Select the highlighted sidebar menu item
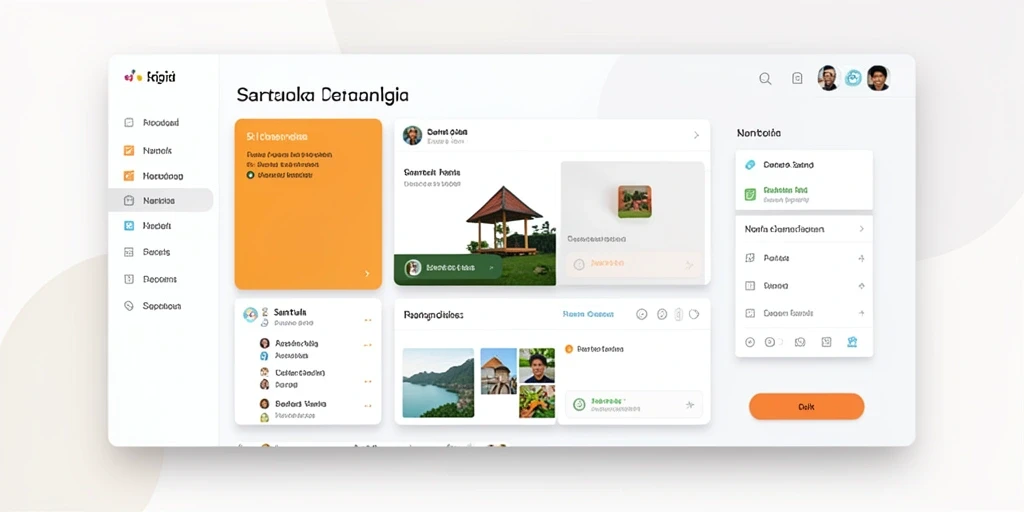Image resolution: width=1024 pixels, height=512 pixels. pos(161,200)
